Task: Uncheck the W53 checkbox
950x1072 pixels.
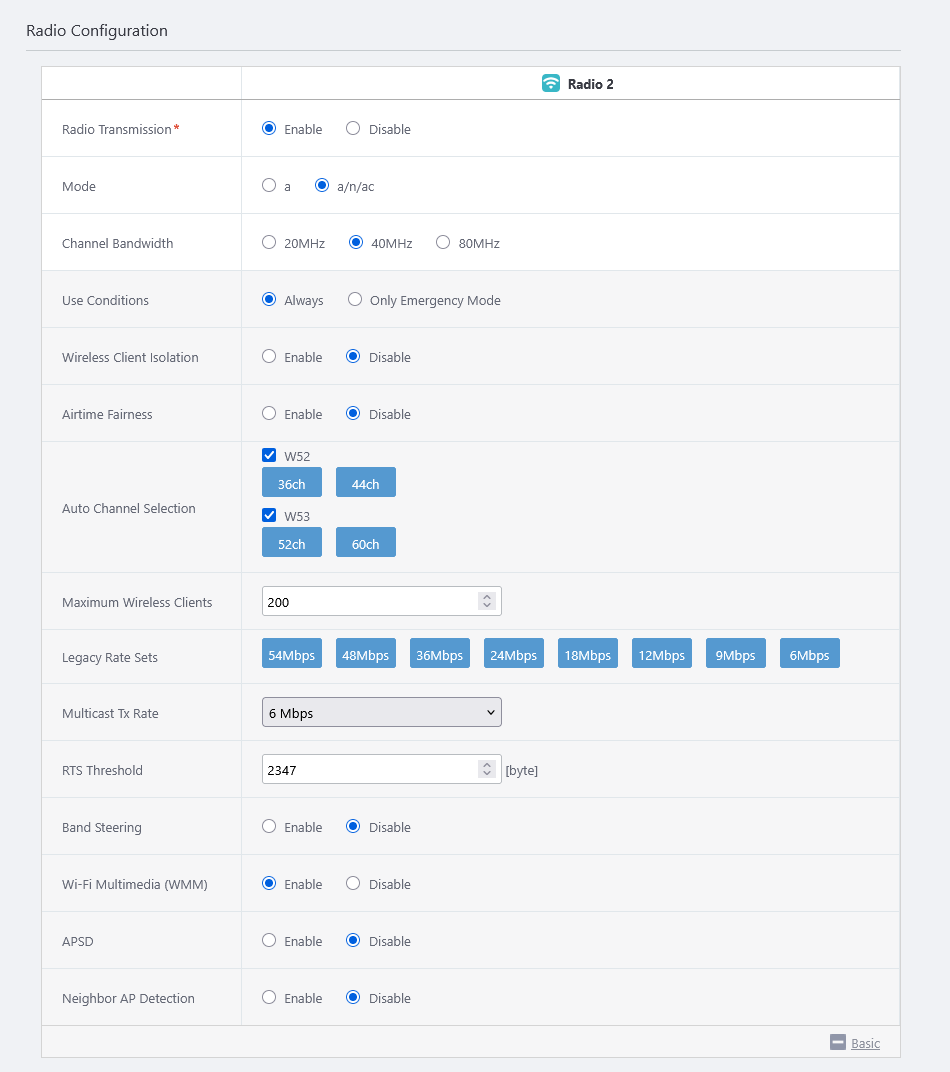Action: (x=269, y=515)
